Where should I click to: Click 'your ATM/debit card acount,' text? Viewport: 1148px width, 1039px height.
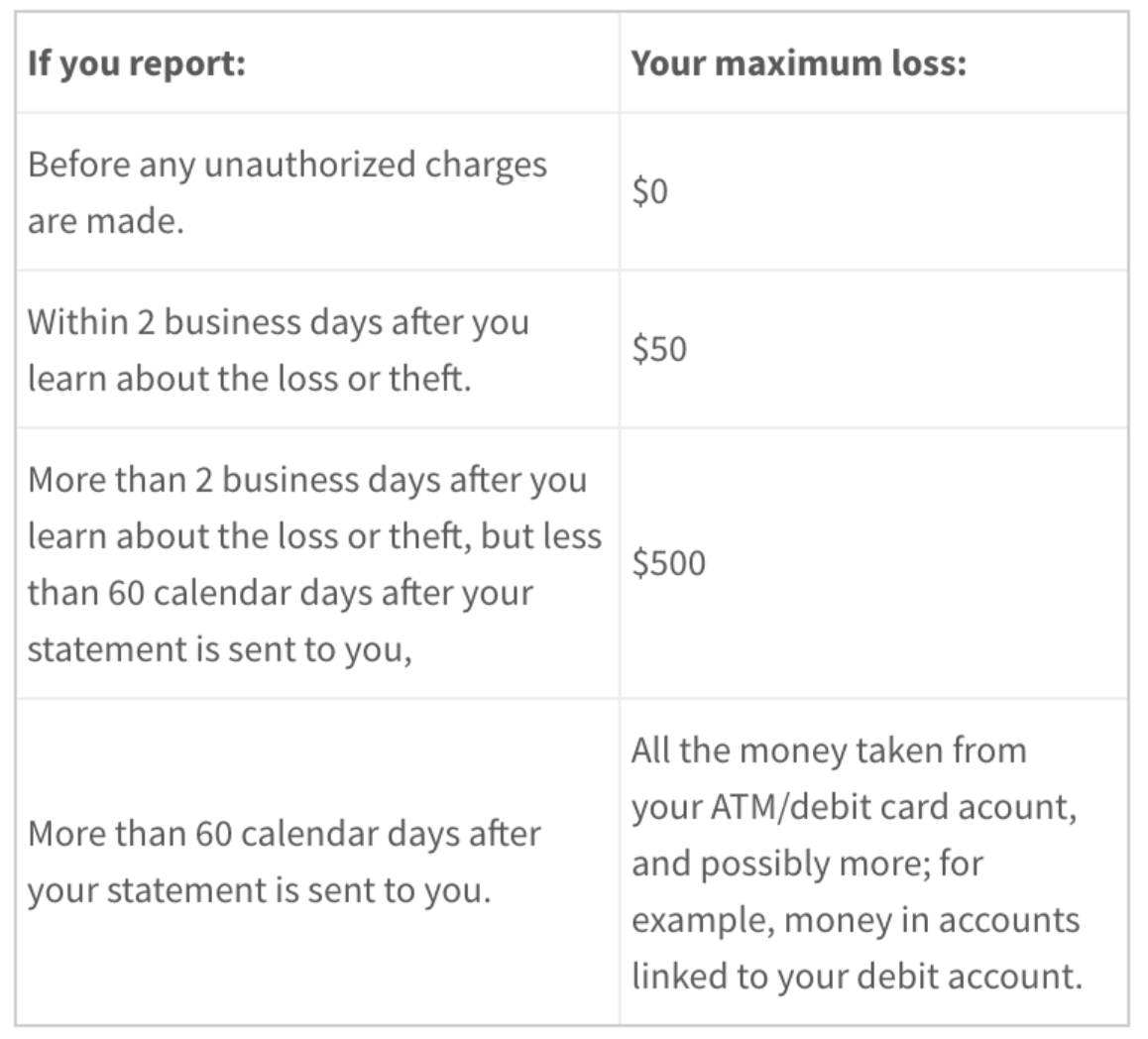[x=854, y=807]
